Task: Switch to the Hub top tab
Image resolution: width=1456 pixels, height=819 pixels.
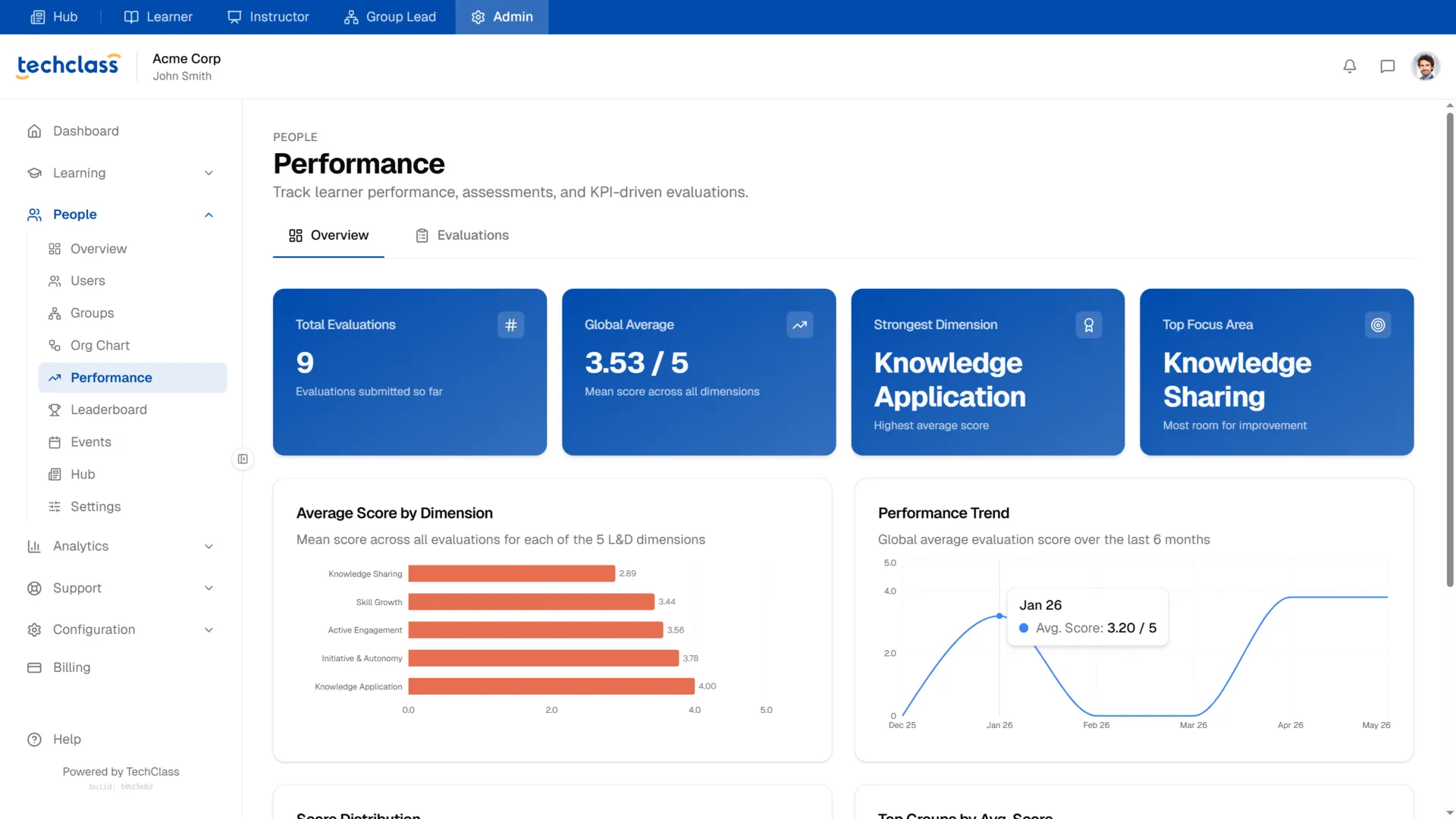Action: click(54, 17)
